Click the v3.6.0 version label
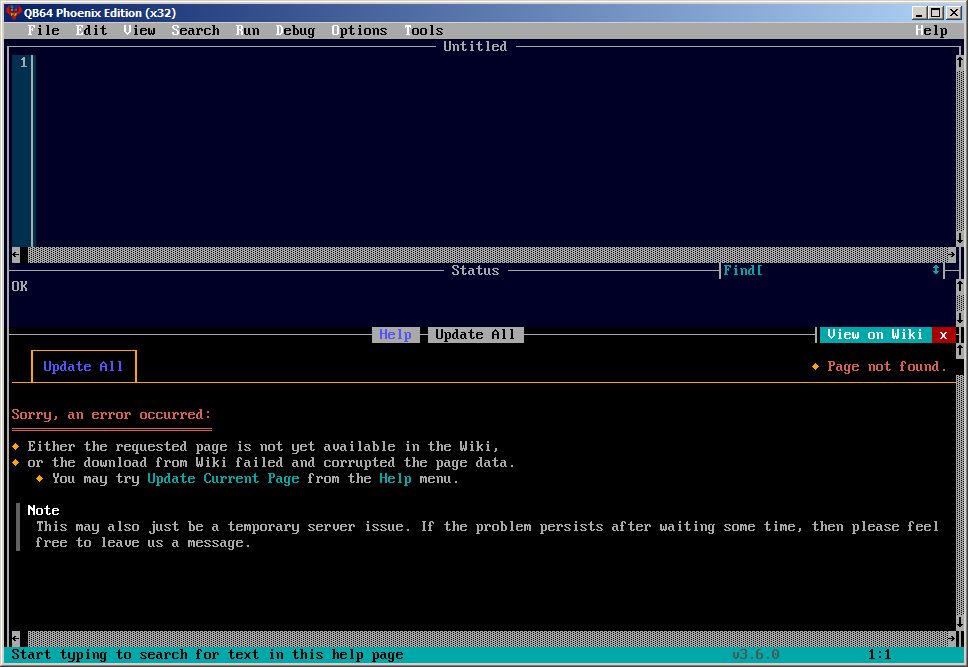The width and height of the screenshot is (968, 667). click(756, 655)
